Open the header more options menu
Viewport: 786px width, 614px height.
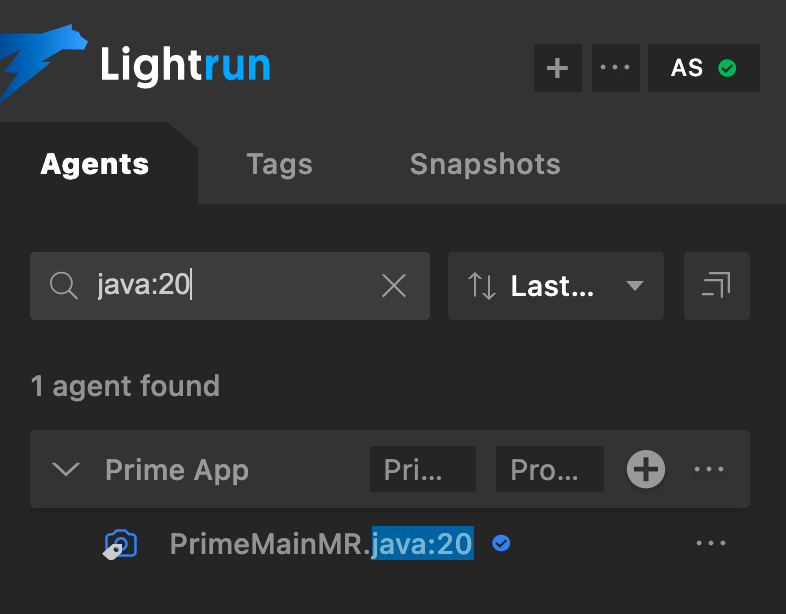tap(615, 68)
